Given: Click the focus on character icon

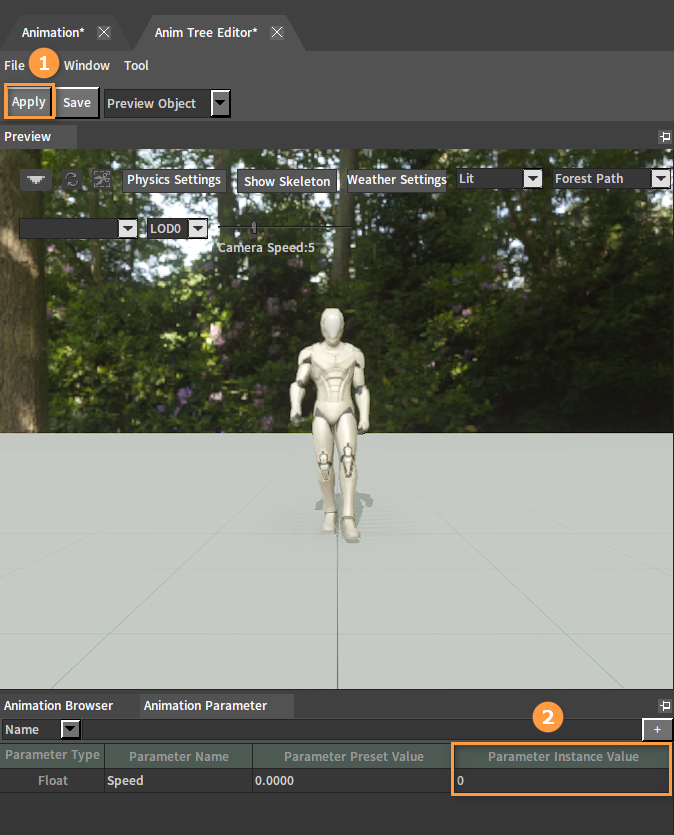Looking at the screenshot, I should (x=102, y=179).
